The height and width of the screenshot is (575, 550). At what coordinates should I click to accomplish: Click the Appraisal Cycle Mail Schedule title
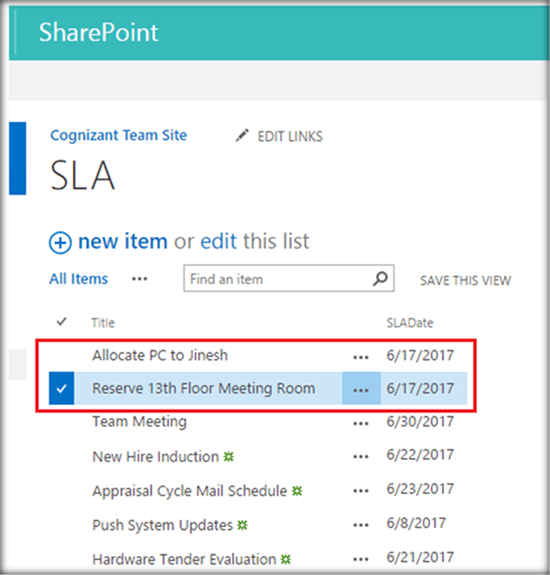coord(190,491)
